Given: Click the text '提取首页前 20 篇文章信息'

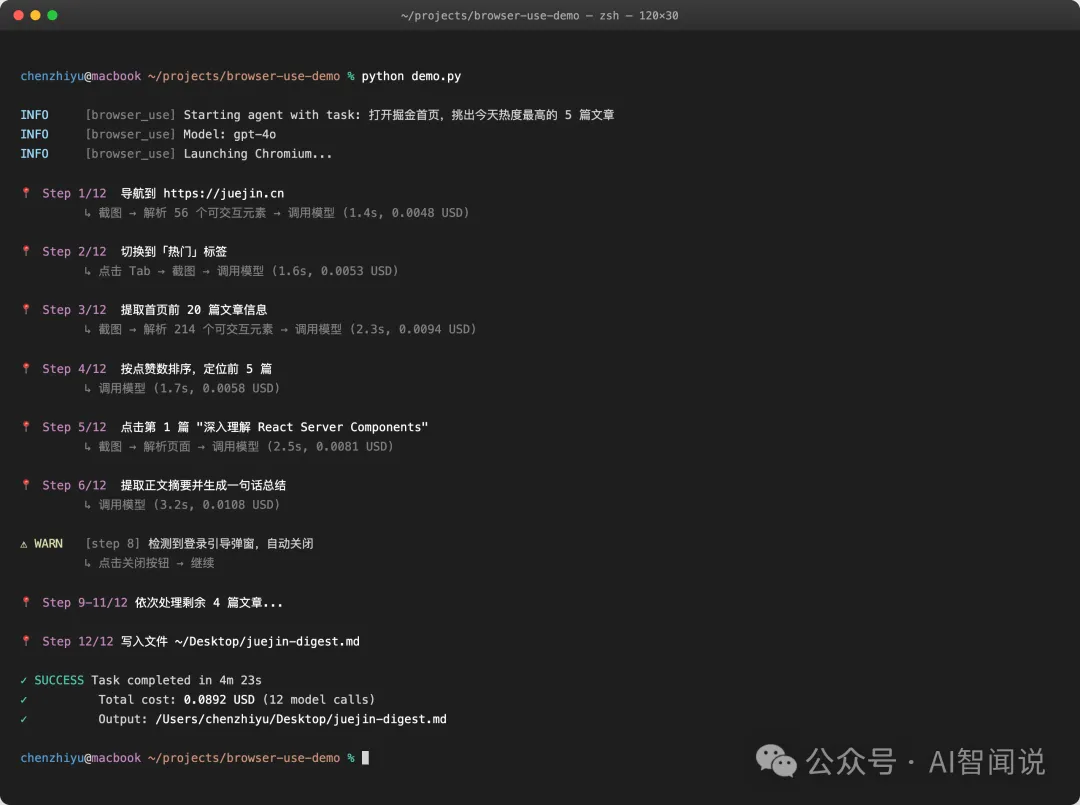Looking at the screenshot, I should point(194,310).
